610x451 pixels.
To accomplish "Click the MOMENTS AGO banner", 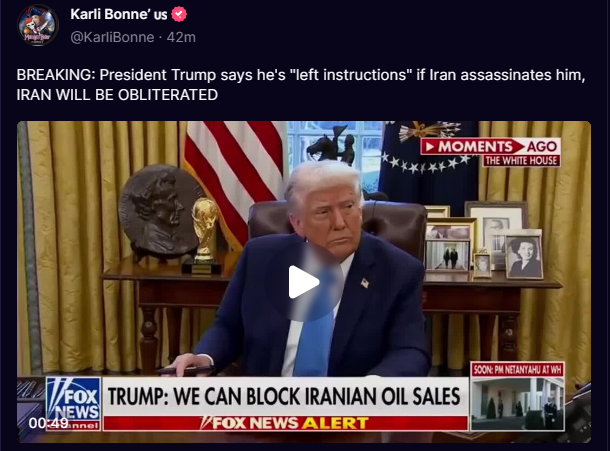I will coord(491,146).
